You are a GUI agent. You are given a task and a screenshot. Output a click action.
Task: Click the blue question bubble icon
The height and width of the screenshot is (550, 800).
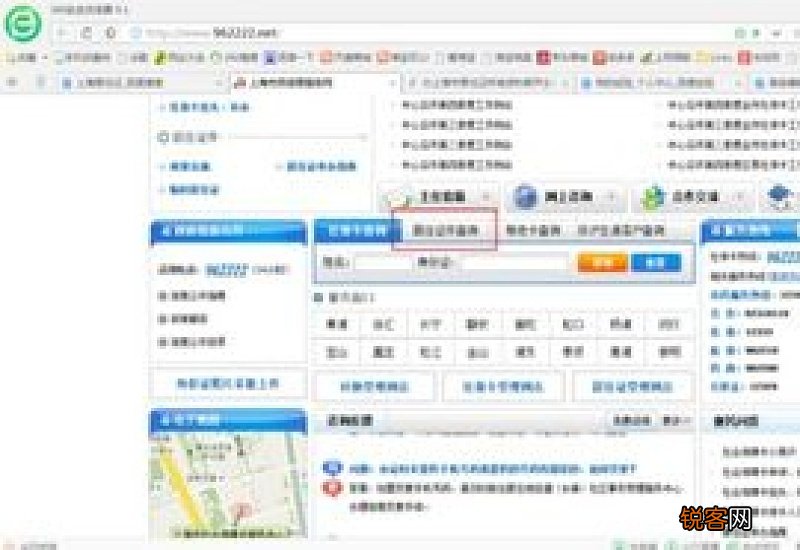point(332,468)
